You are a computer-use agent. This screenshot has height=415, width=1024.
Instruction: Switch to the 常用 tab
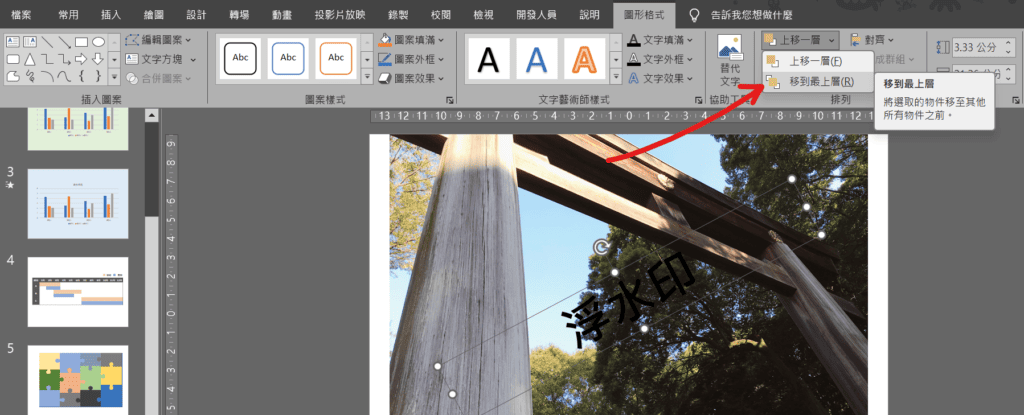point(71,14)
